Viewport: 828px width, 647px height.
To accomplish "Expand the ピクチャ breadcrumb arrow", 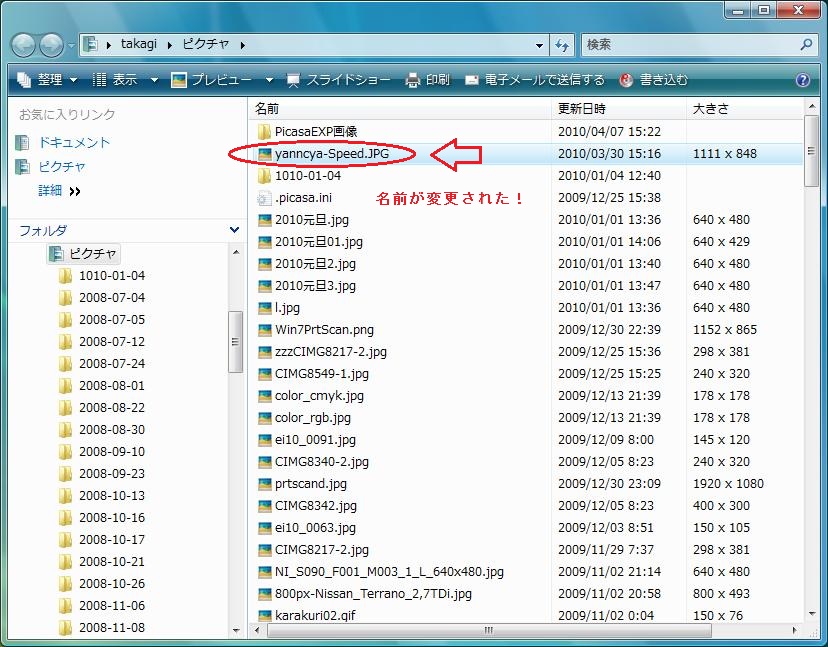I will 242,45.
